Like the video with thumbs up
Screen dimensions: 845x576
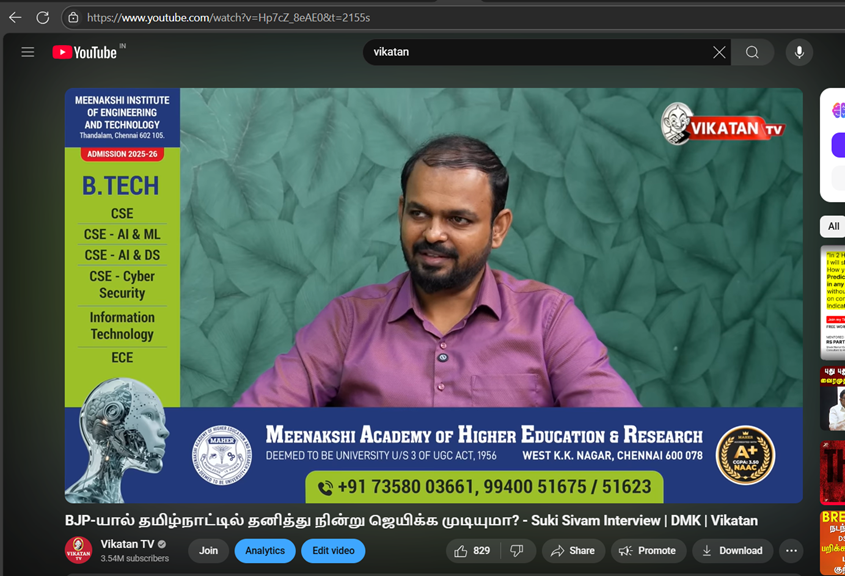coord(470,551)
